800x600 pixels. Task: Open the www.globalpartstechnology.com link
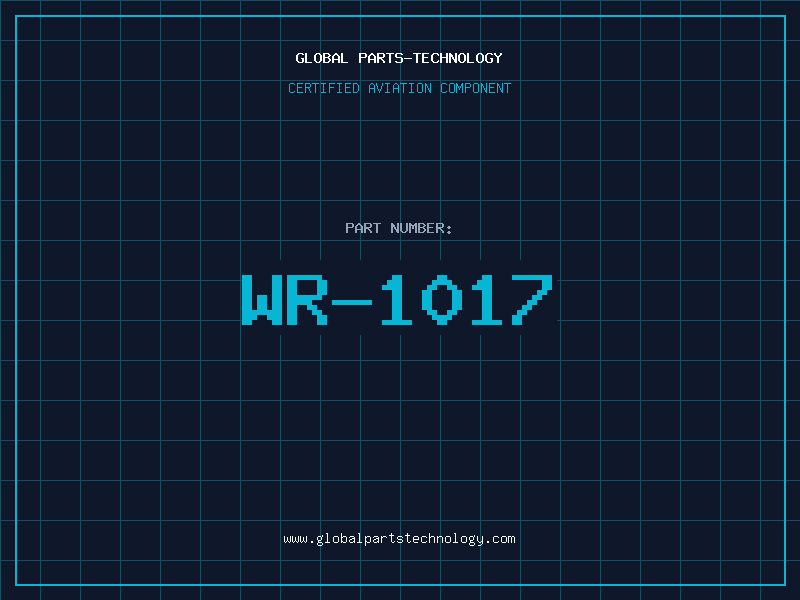[x=399, y=539]
